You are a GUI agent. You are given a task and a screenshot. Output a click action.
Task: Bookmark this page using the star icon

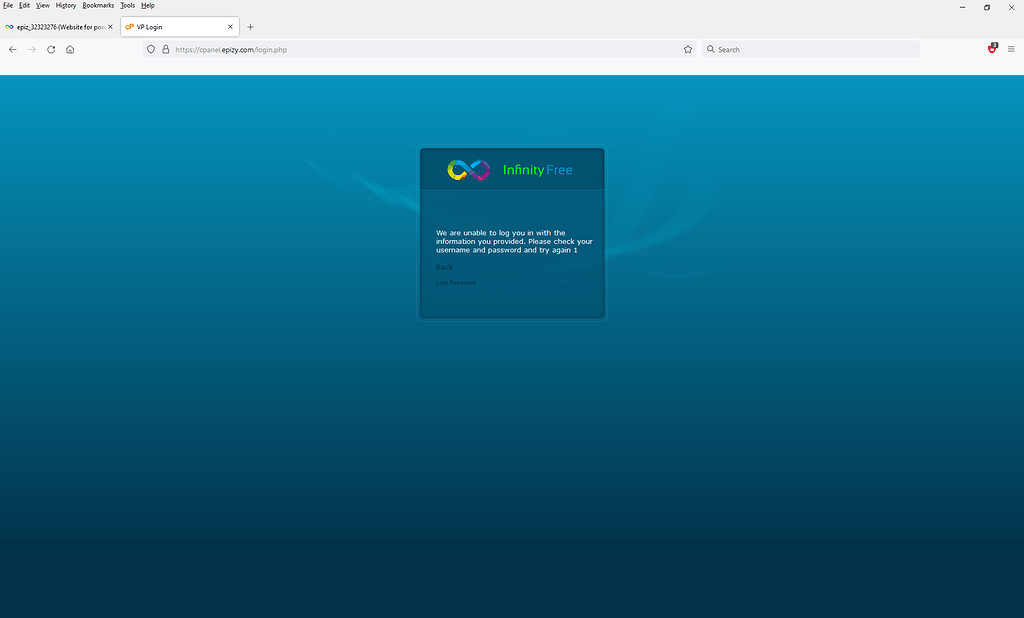coord(687,48)
